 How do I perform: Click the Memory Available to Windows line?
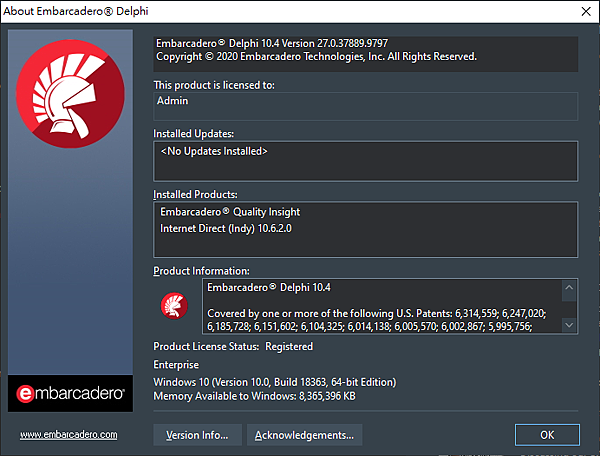[254, 396]
